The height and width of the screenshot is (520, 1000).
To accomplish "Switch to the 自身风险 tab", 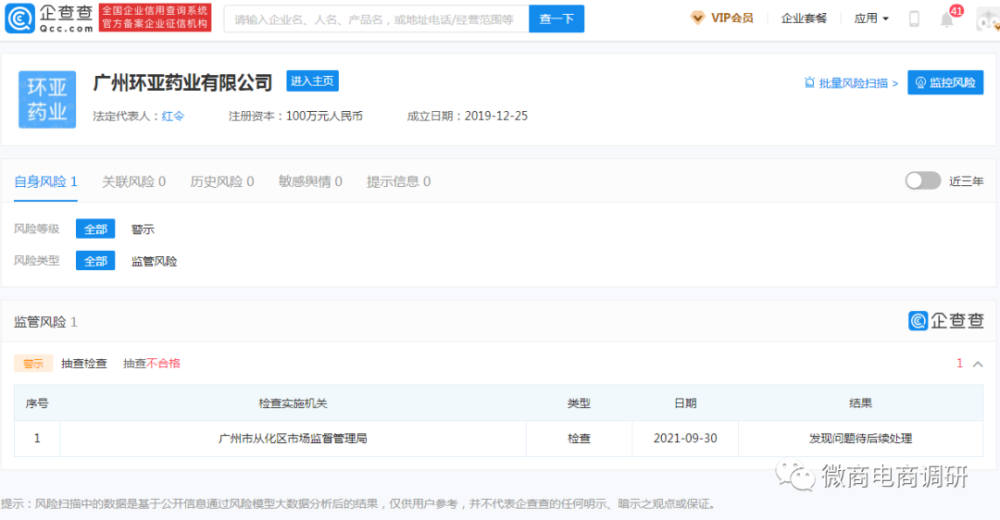I will 45,182.
